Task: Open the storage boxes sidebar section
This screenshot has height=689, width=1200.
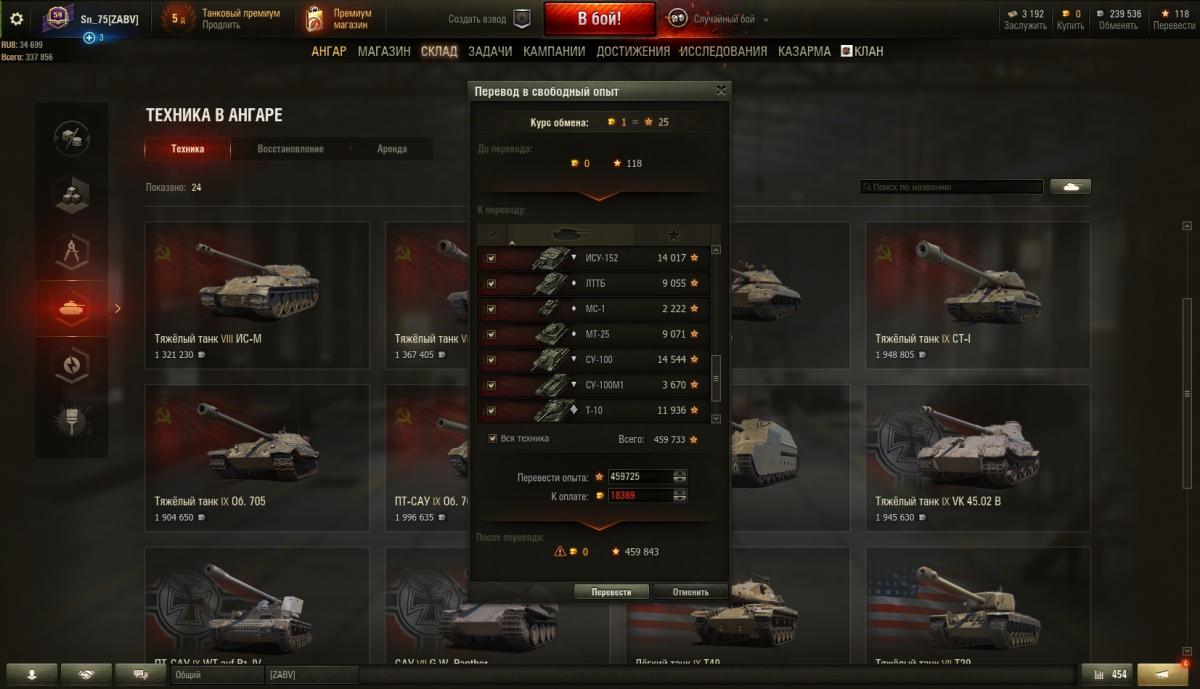Action: point(72,191)
